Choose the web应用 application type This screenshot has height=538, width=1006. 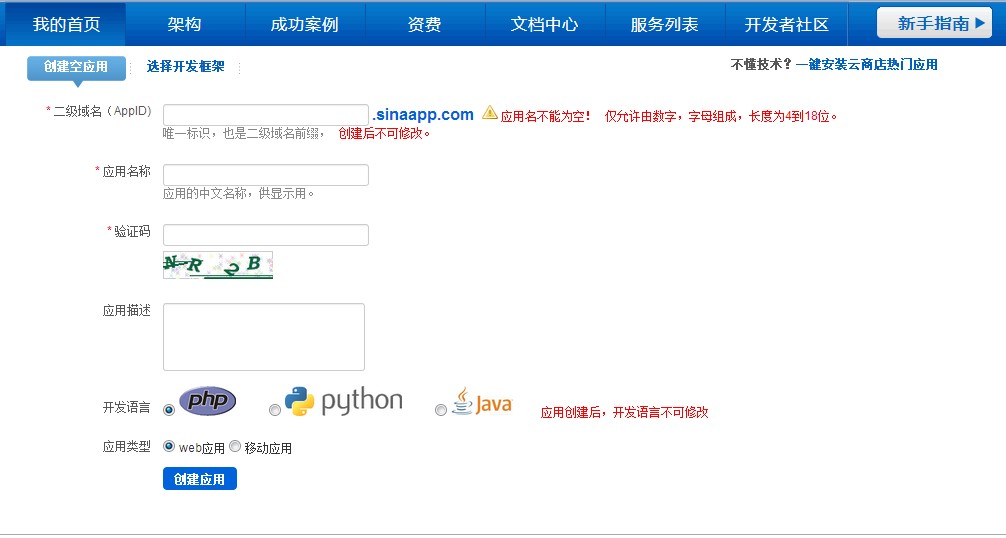tap(169, 447)
